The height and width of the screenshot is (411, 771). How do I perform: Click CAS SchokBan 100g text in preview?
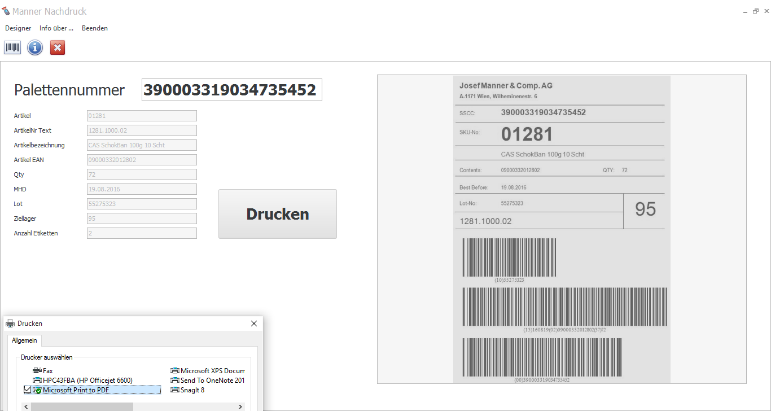click(542, 154)
